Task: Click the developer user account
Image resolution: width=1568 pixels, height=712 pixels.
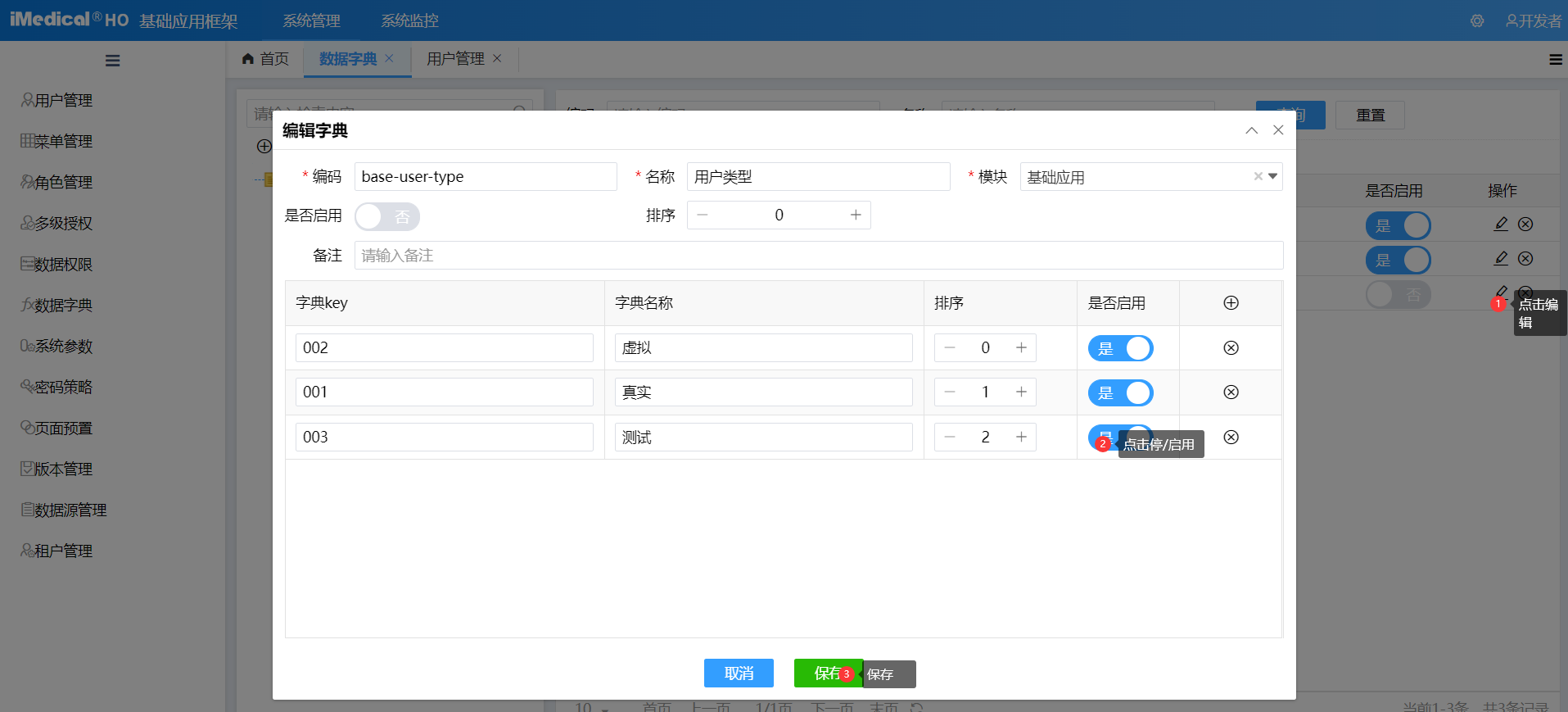Action: (1534, 21)
